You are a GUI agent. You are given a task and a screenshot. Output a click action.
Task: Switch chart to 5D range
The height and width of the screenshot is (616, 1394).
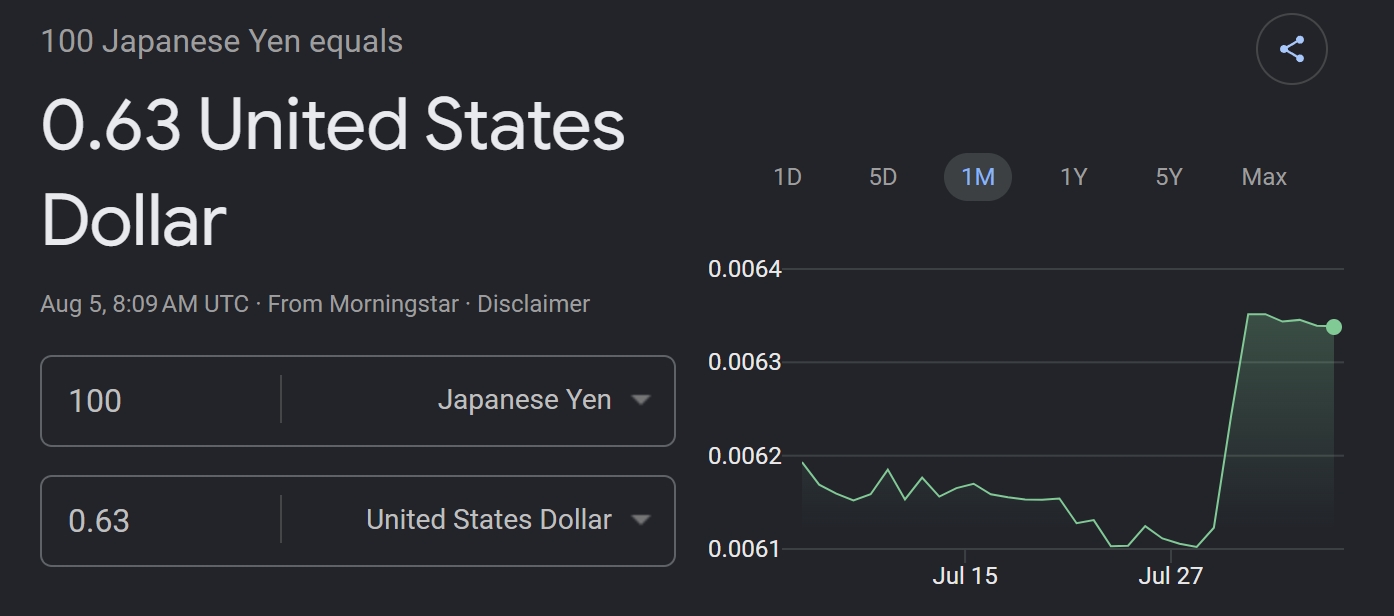[x=883, y=177]
